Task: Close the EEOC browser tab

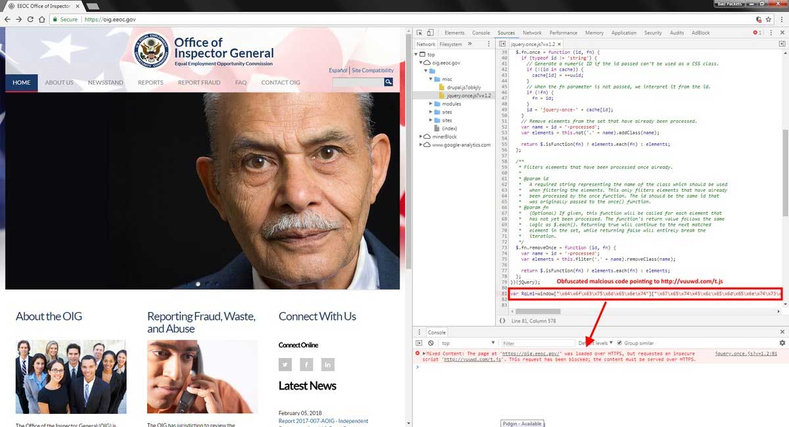Action: 78,6
